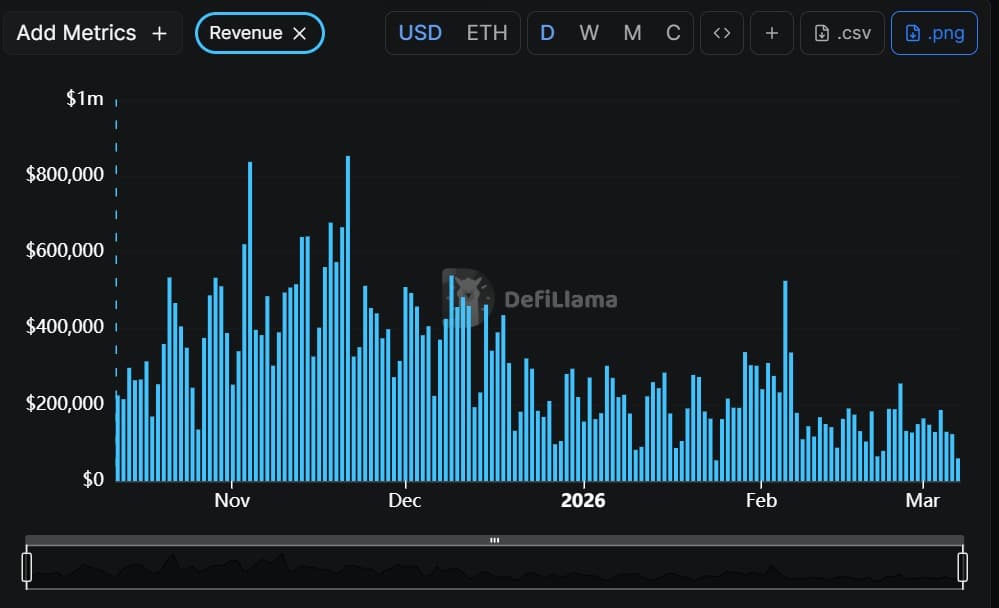The height and width of the screenshot is (608, 999).
Task: Click the plus icon inside Add Metrics
Action: click(159, 32)
